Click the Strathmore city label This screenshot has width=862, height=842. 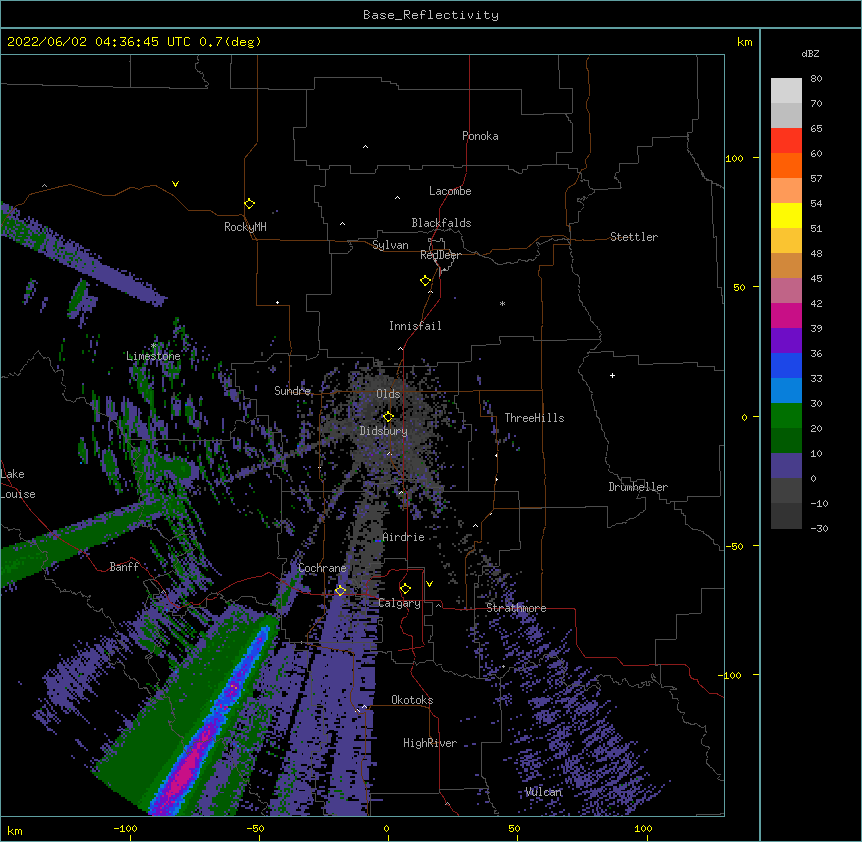pos(516,608)
